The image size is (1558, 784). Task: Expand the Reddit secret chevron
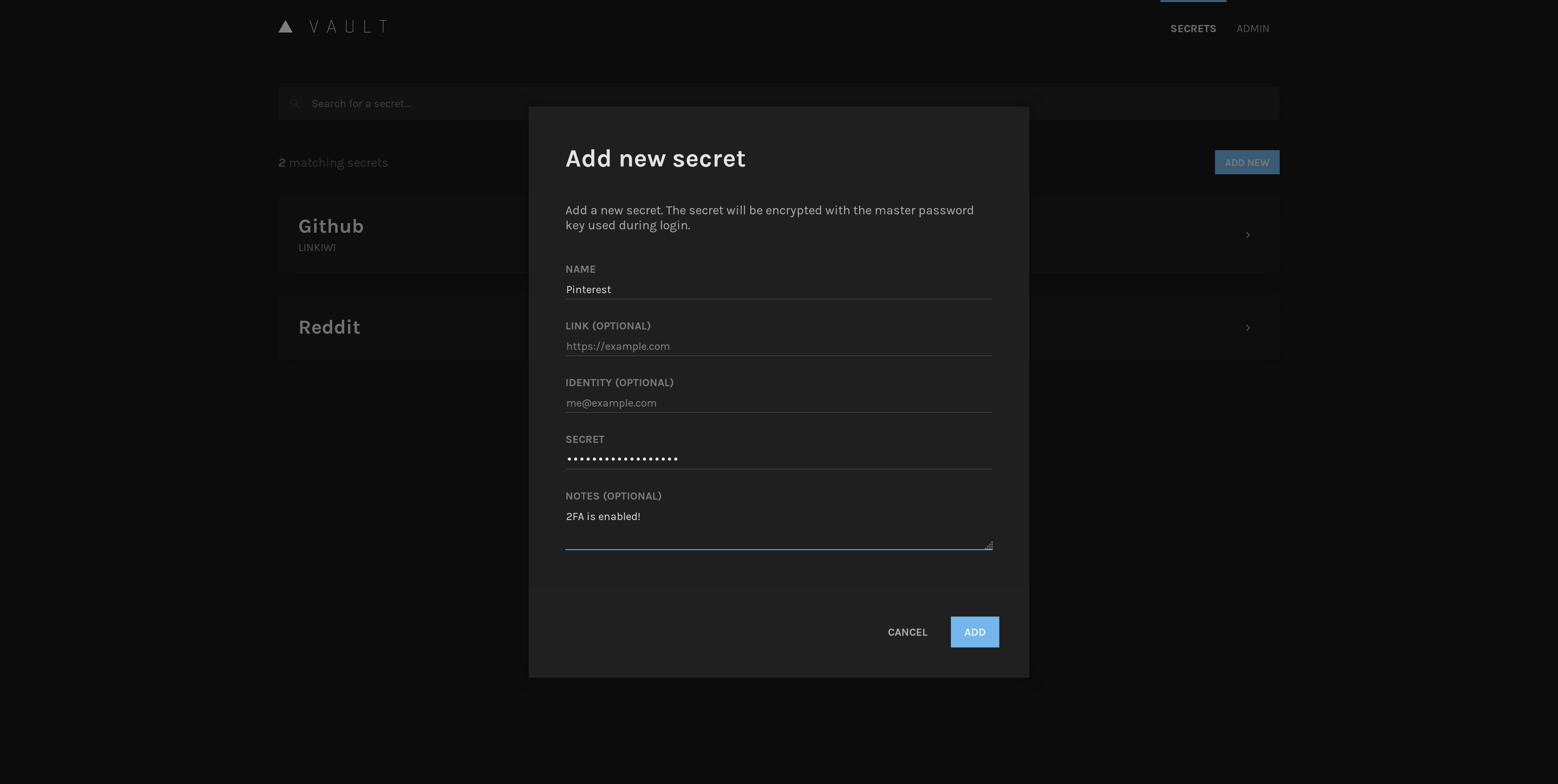1248,328
